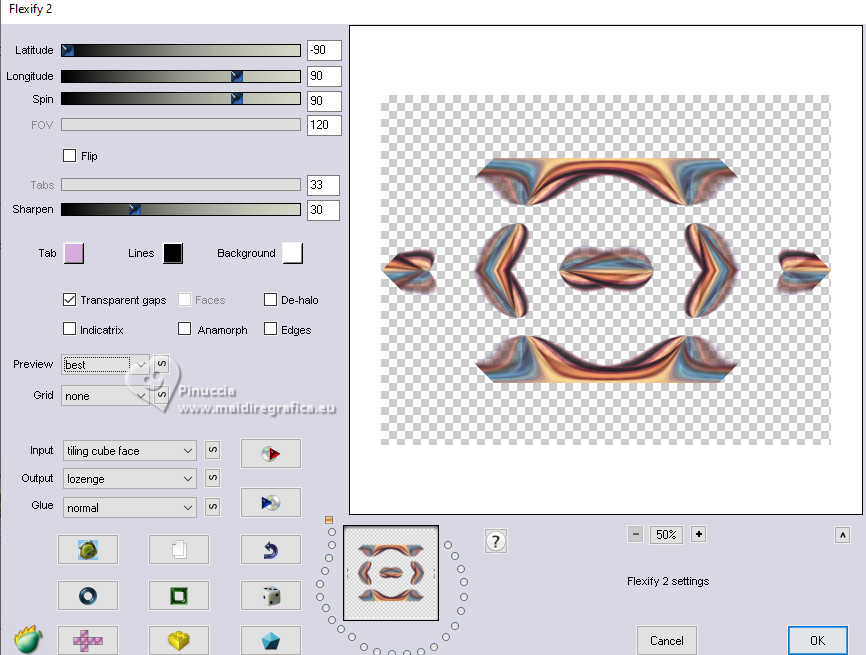This screenshot has height=655, width=866.
Task: Click the Latitude value field
Action: (x=324, y=50)
